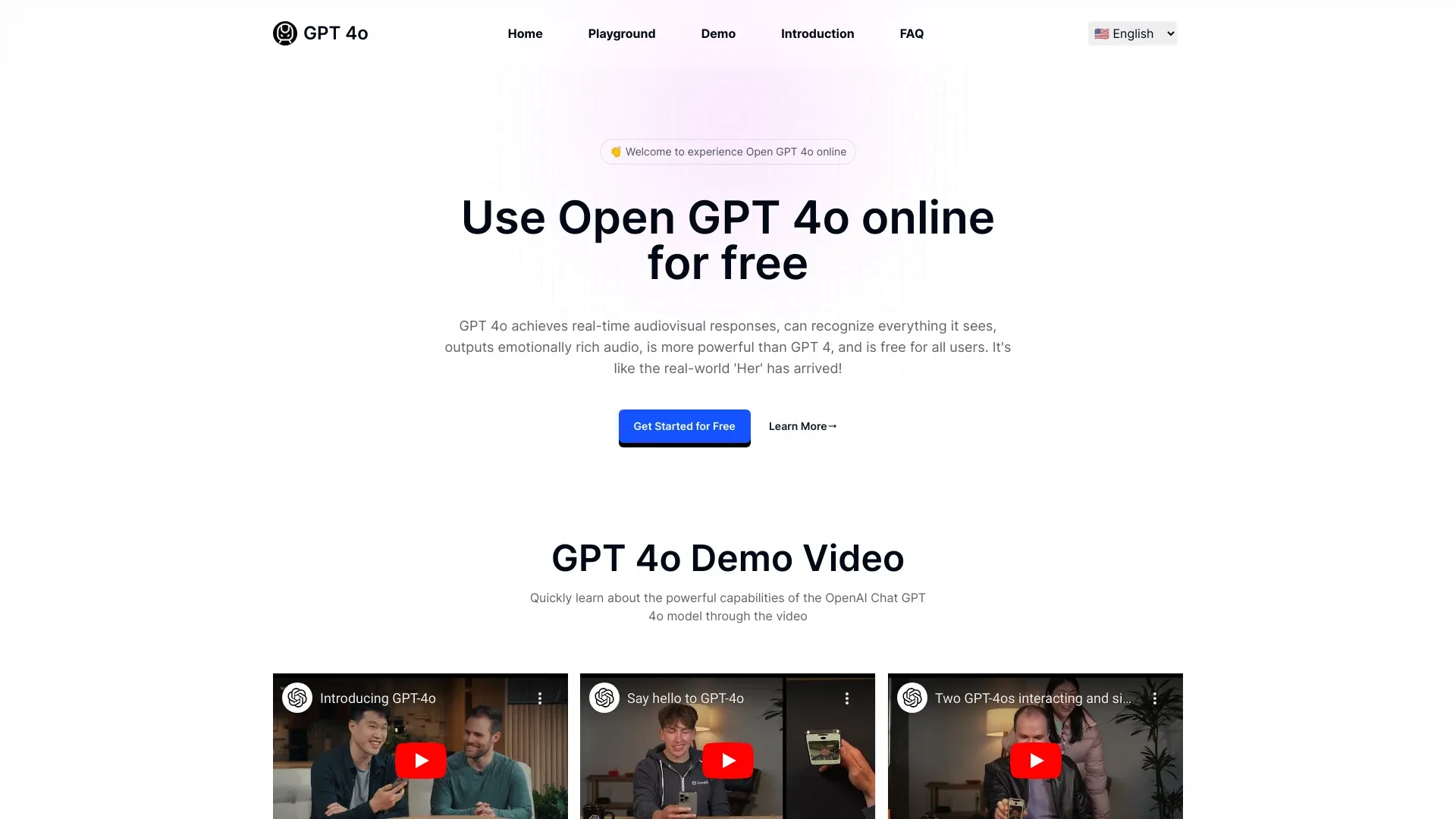The width and height of the screenshot is (1456, 819).
Task: Select the Home navigation tab
Action: click(525, 33)
